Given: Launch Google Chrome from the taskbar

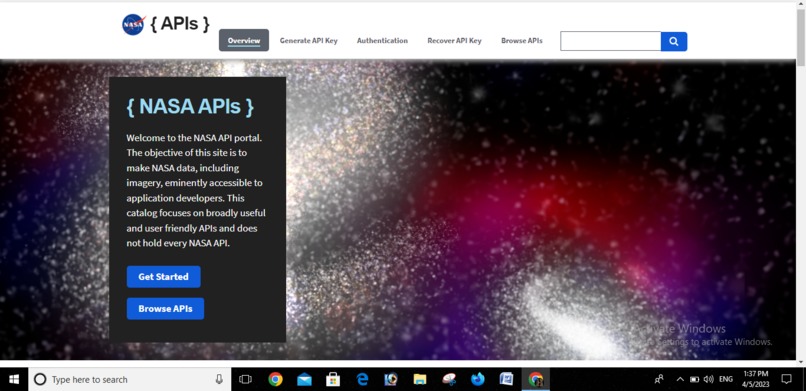Looking at the screenshot, I should coord(276,379).
